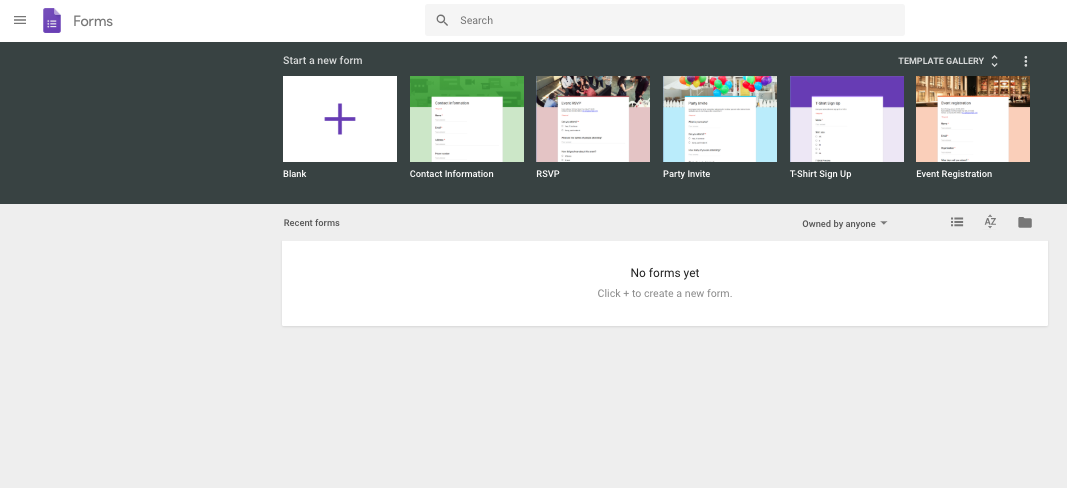
Task: Open the Party Invite template thumbnail
Action: tap(720, 119)
